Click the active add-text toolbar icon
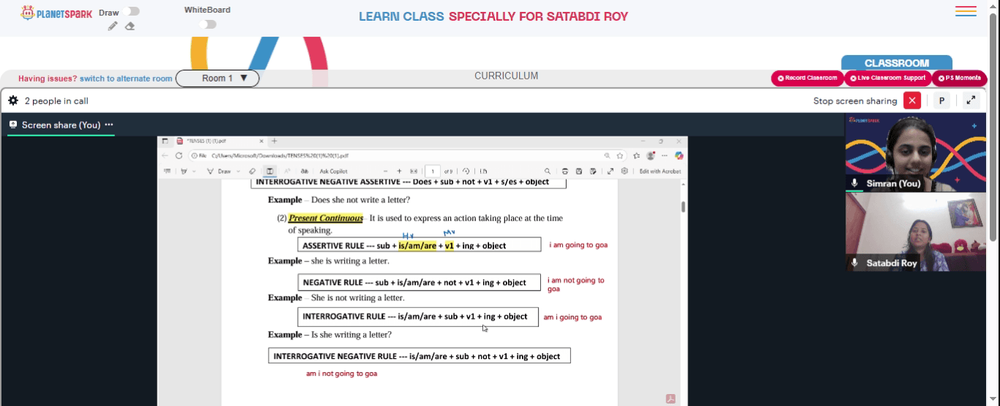1000x406 pixels. pos(270,171)
